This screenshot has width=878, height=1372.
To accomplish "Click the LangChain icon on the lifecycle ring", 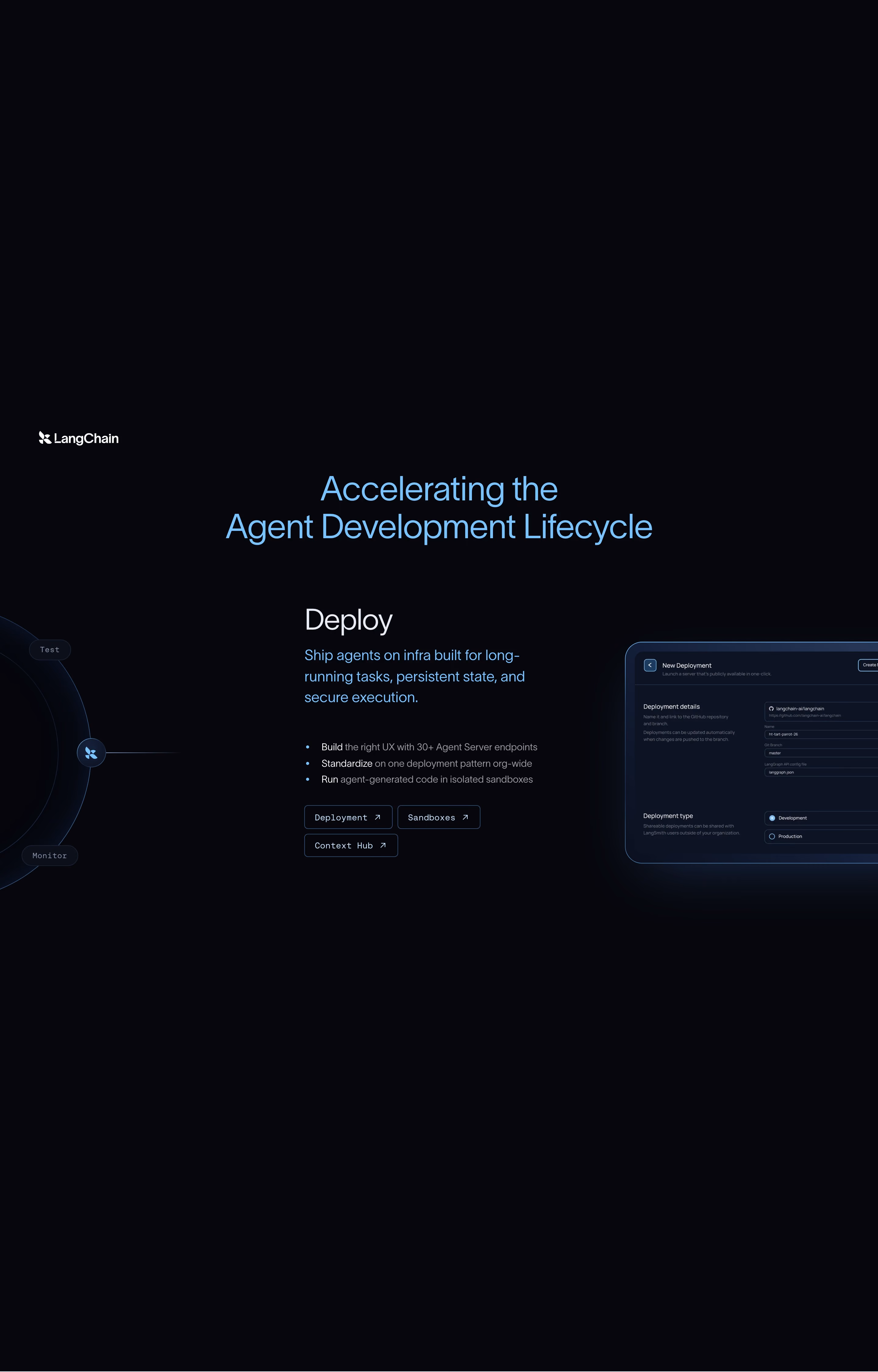I will tap(91, 753).
